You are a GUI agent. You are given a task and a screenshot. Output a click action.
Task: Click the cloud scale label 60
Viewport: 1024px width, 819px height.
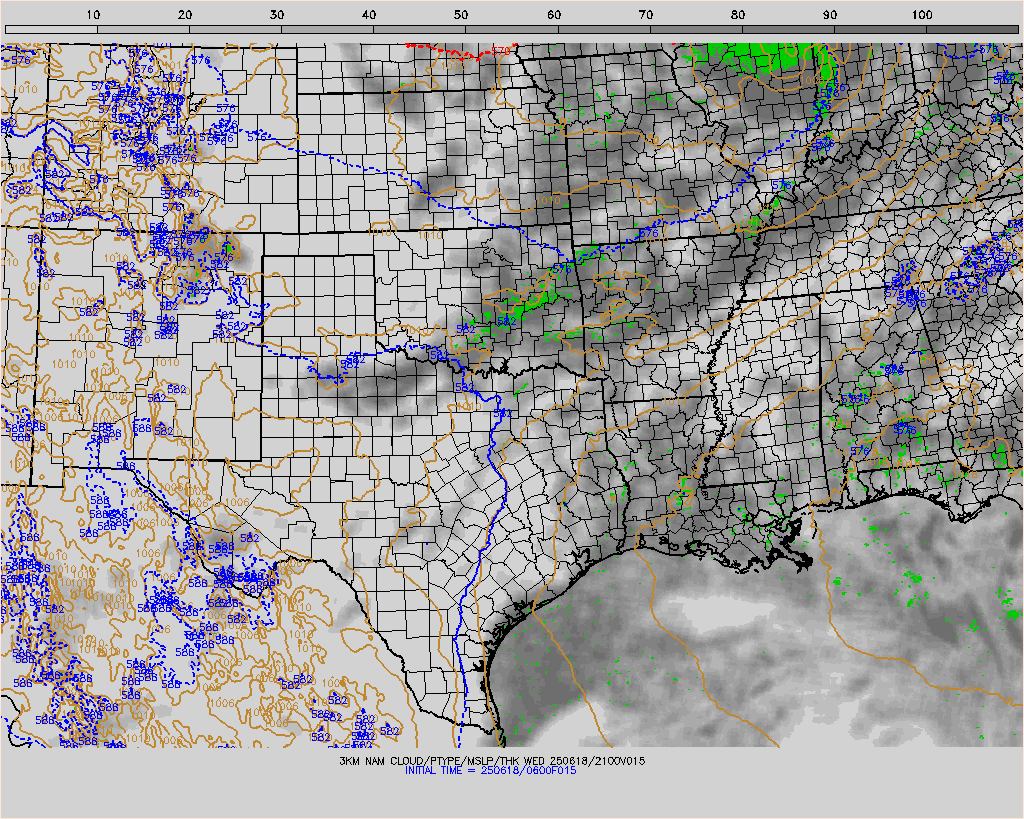(x=554, y=15)
